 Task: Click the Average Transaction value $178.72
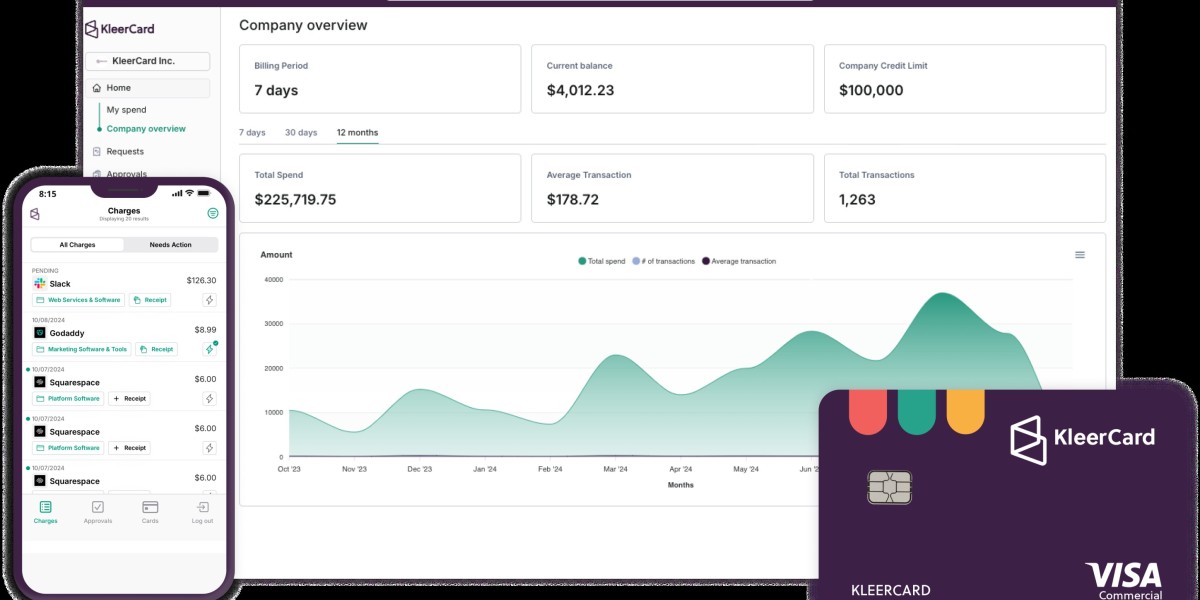point(573,200)
